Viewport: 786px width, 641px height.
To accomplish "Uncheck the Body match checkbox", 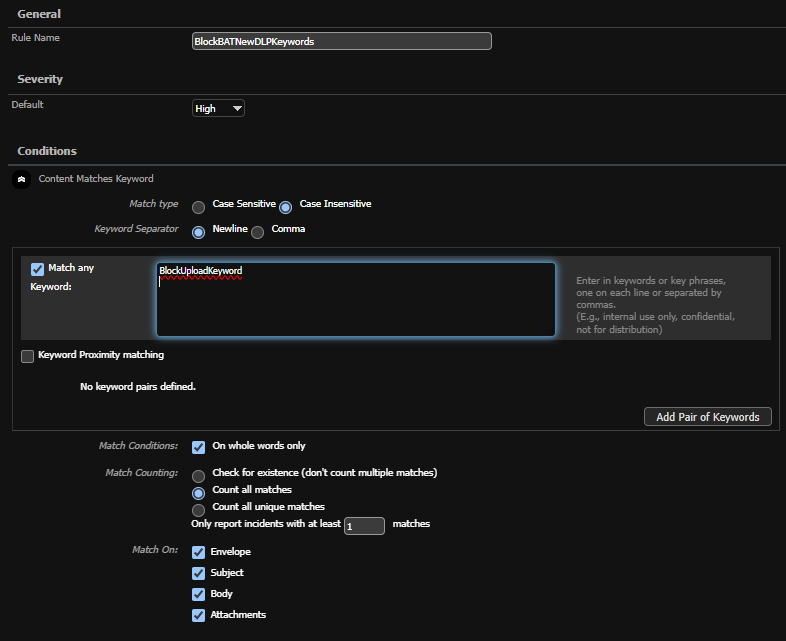I will (x=199, y=595).
